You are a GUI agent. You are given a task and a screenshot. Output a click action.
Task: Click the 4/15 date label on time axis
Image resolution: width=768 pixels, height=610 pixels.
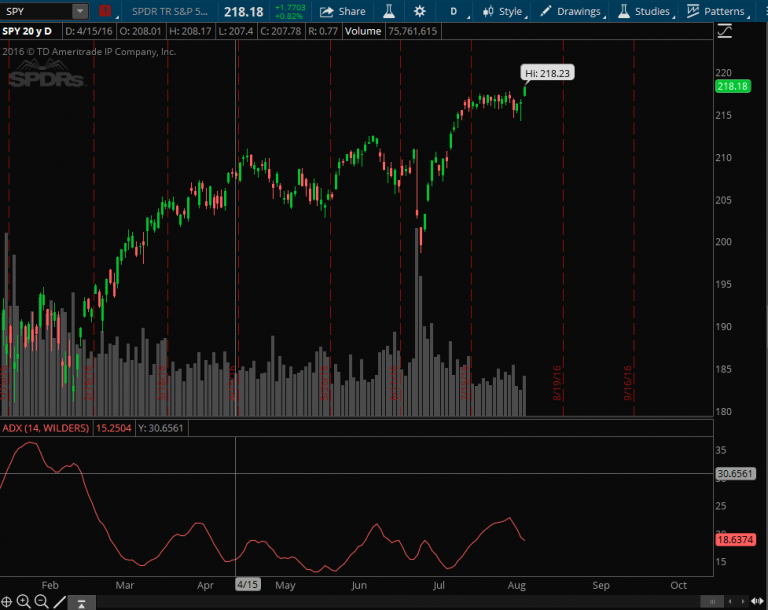(x=247, y=585)
